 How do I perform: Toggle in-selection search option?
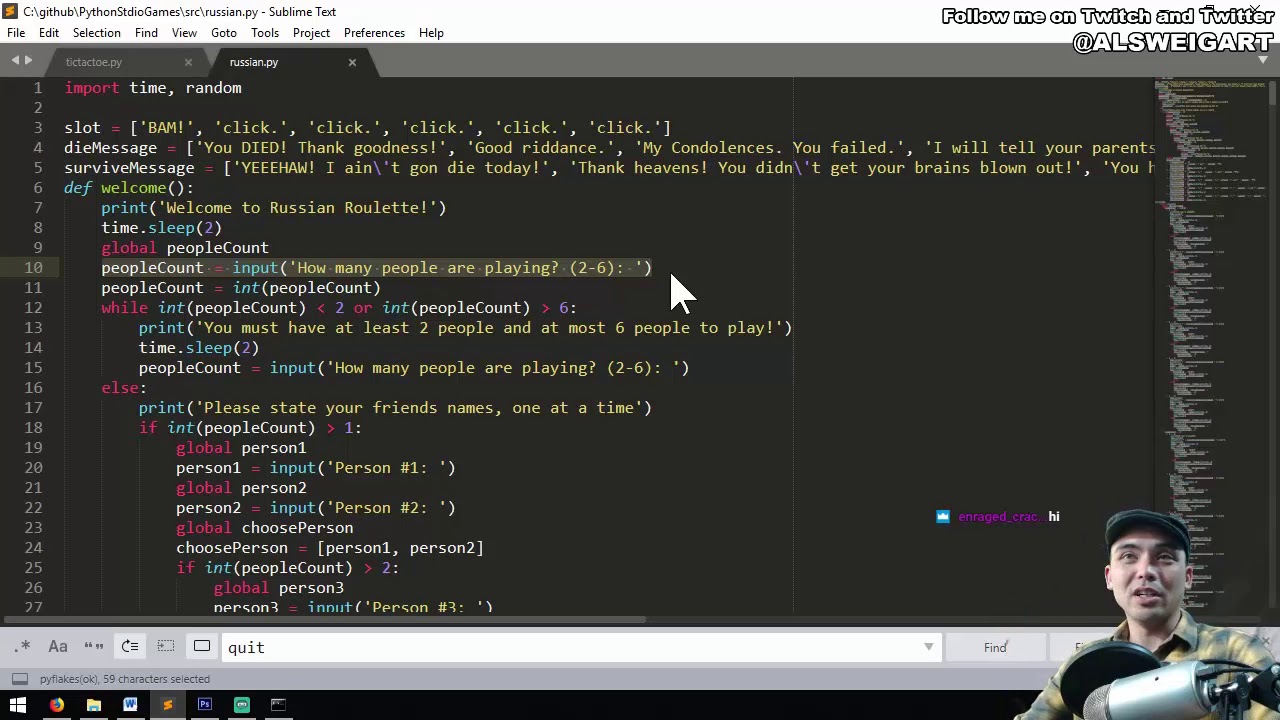pos(166,647)
